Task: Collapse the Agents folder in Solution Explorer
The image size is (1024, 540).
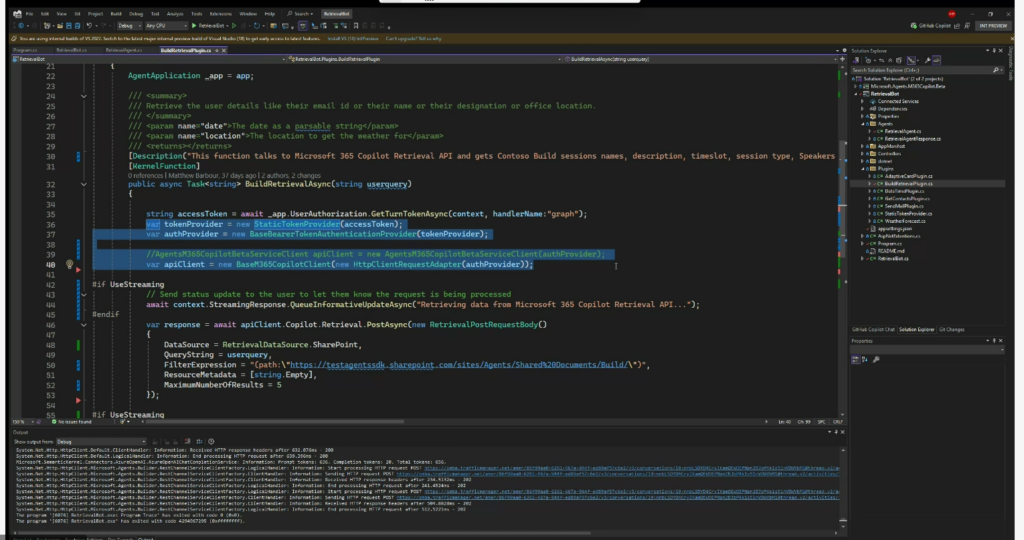Action: (863, 123)
